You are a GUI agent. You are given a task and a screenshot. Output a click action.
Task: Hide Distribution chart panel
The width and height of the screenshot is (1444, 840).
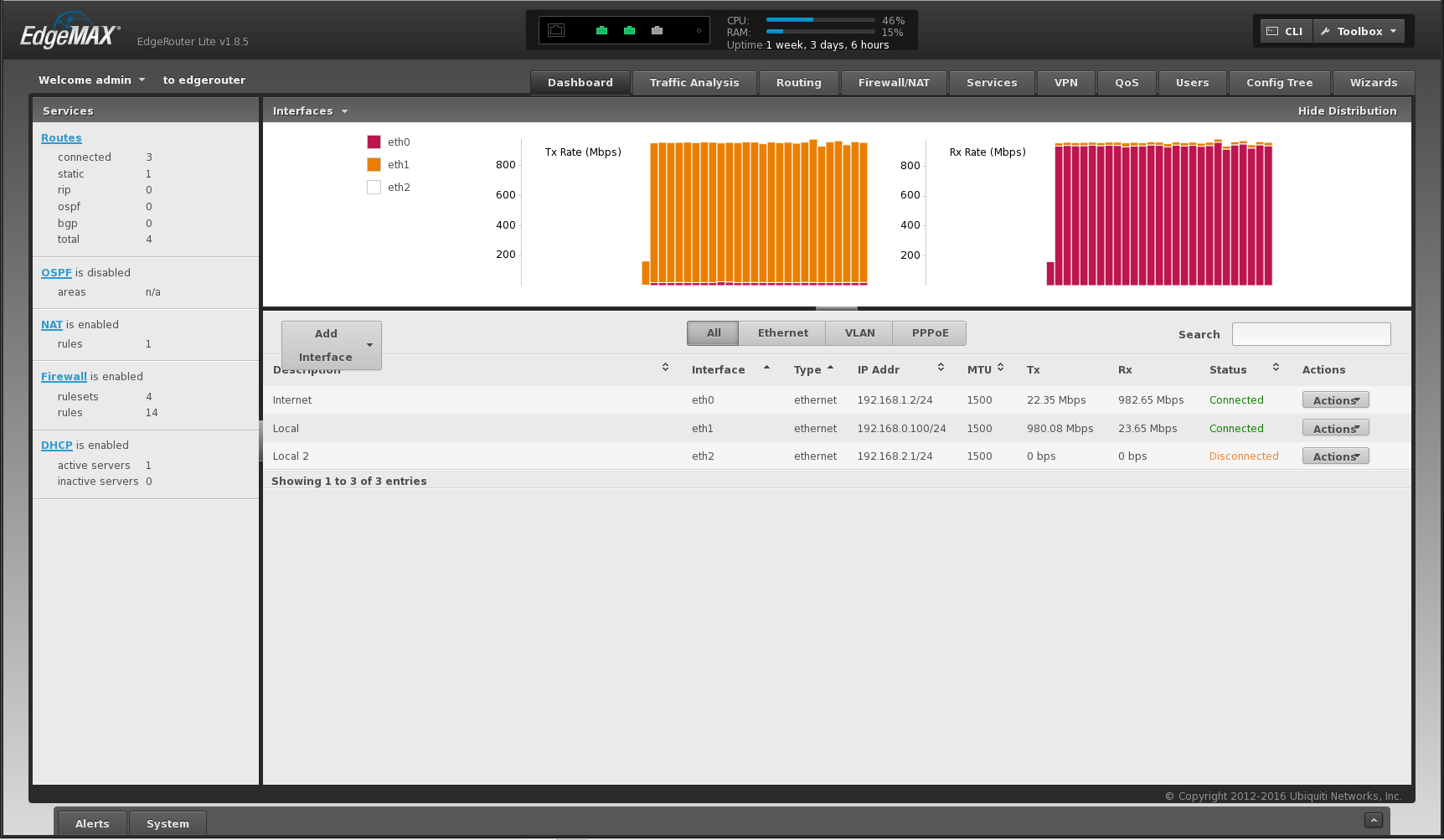(x=1347, y=111)
